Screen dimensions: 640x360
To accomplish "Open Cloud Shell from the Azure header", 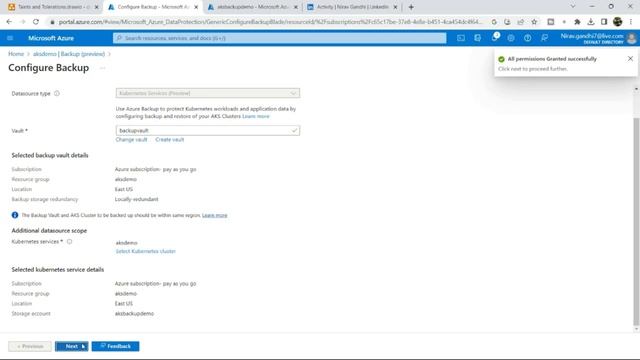I will (461, 38).
